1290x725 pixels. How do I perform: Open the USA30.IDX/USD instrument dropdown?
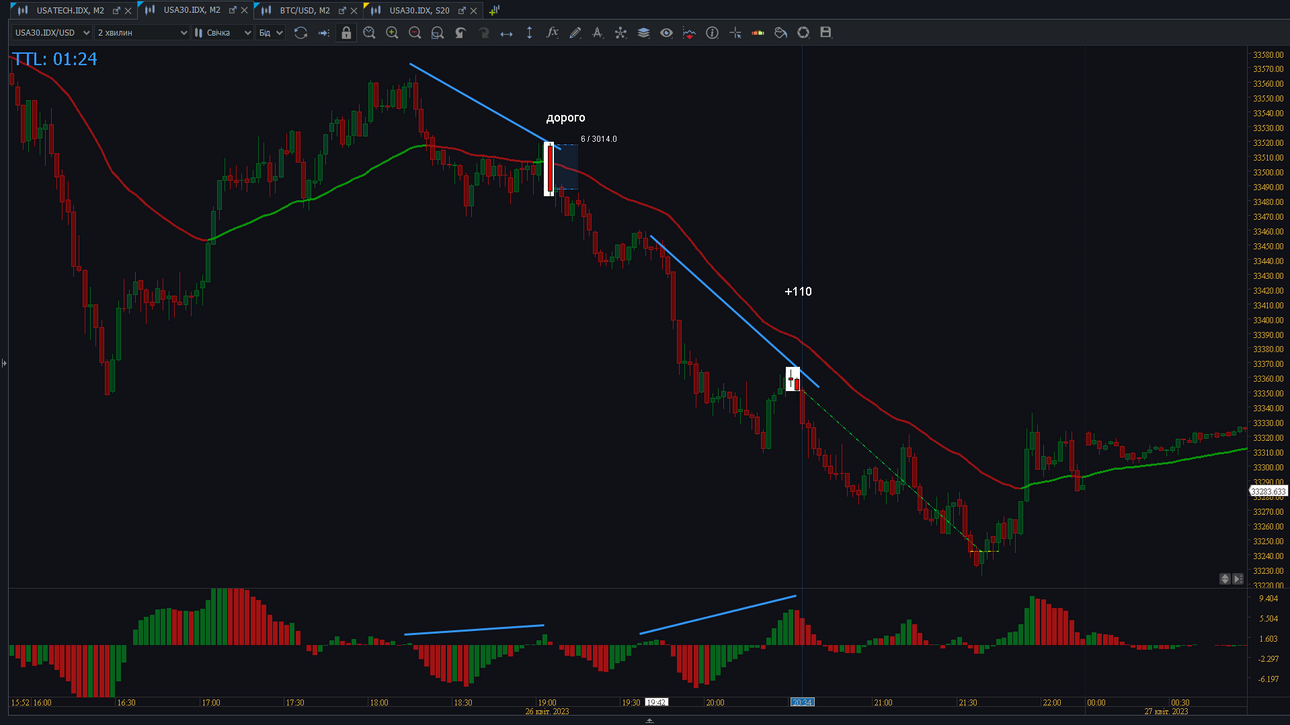pos(52,33)
